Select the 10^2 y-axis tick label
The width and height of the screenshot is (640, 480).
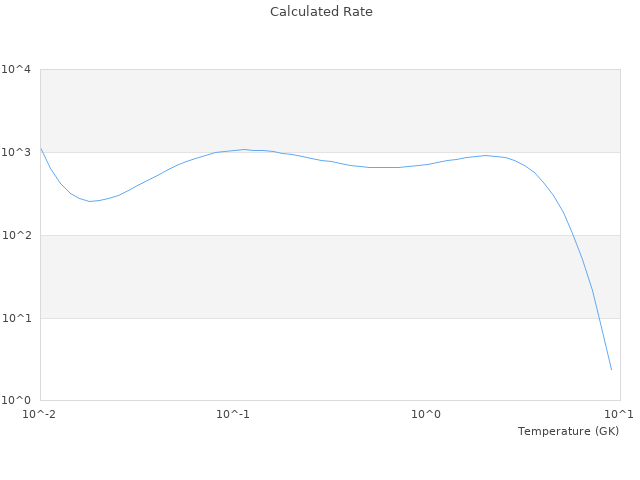click(16, 236)
